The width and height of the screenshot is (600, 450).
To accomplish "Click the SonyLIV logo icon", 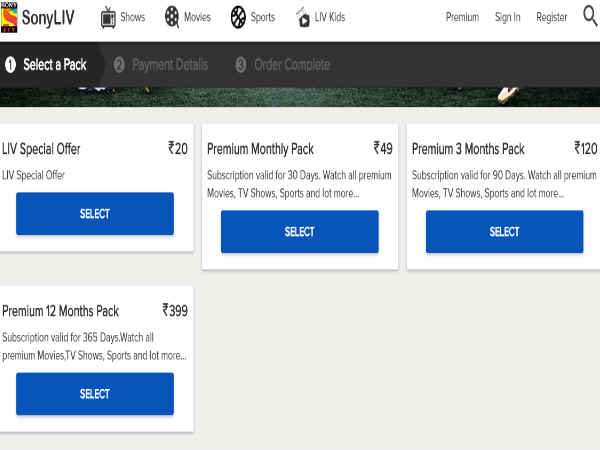I will point(9,17).
